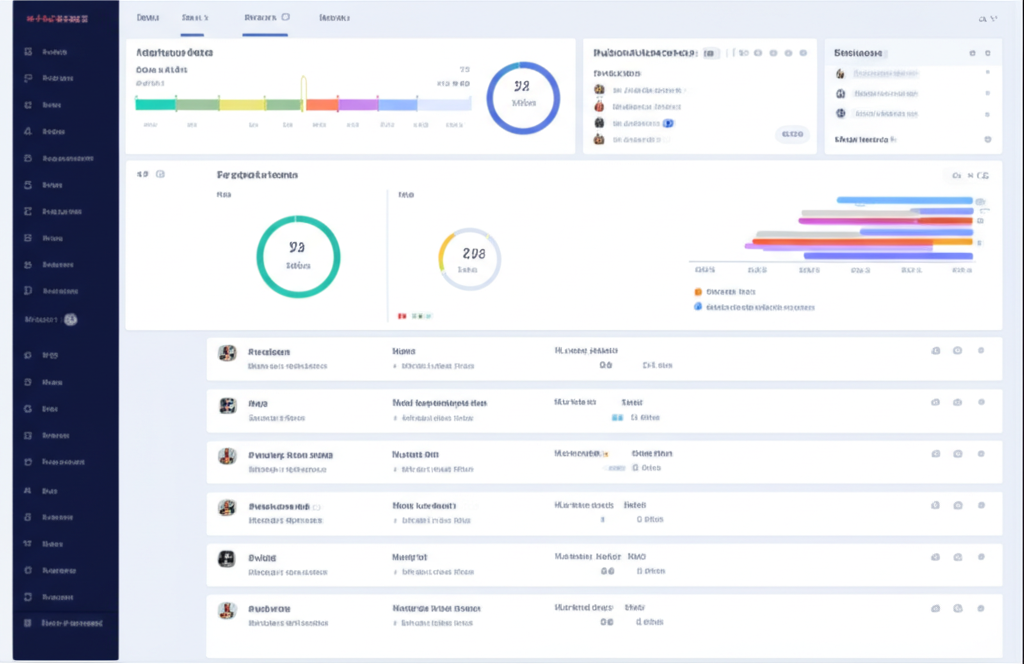Click the edit icon on the first table row
The height and width of the screenshot is (664, 1024).
click(x=934, y=352)
